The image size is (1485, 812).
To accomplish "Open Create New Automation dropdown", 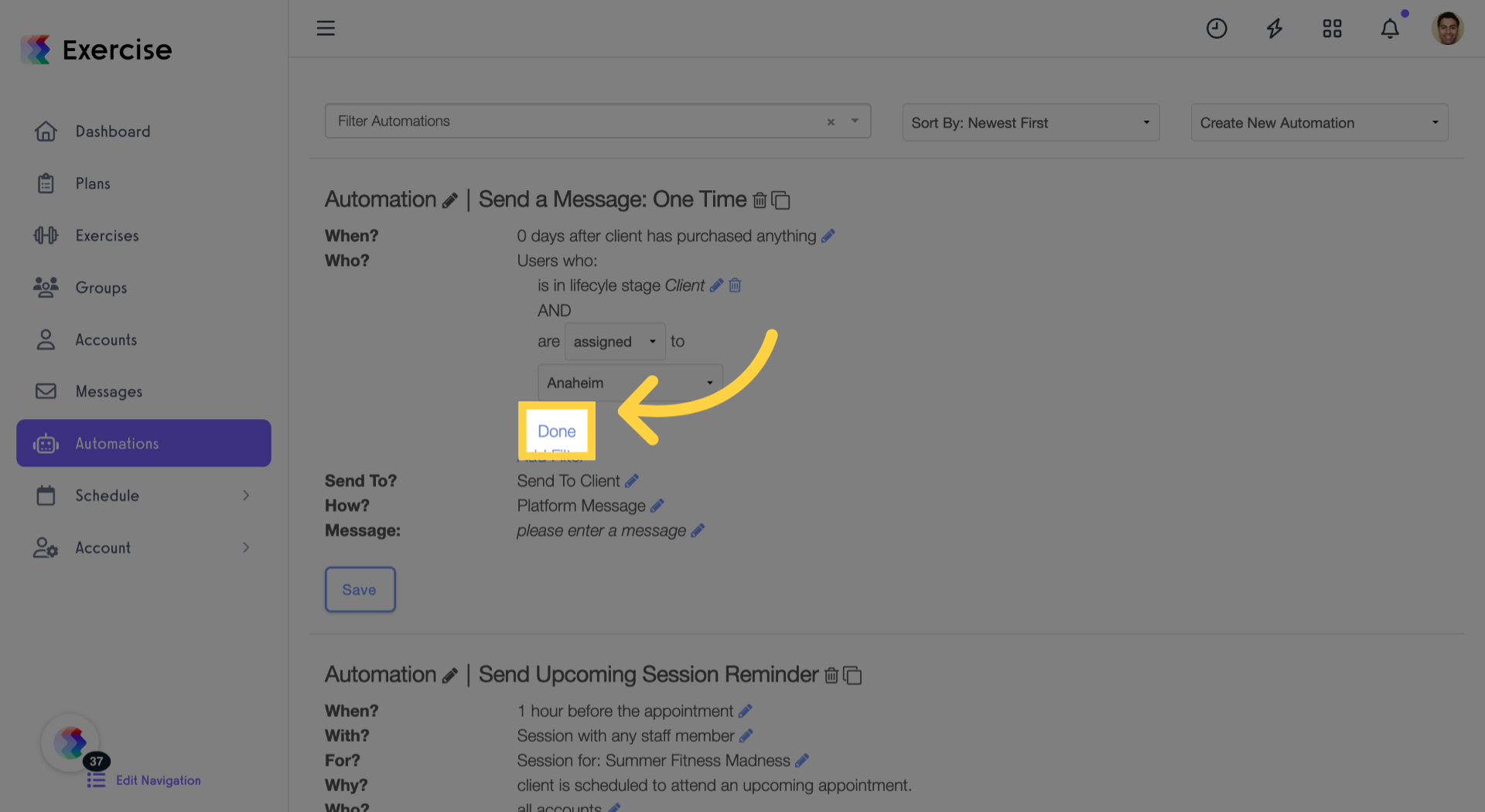I will pyautogui.click(x=1319, y=123).
